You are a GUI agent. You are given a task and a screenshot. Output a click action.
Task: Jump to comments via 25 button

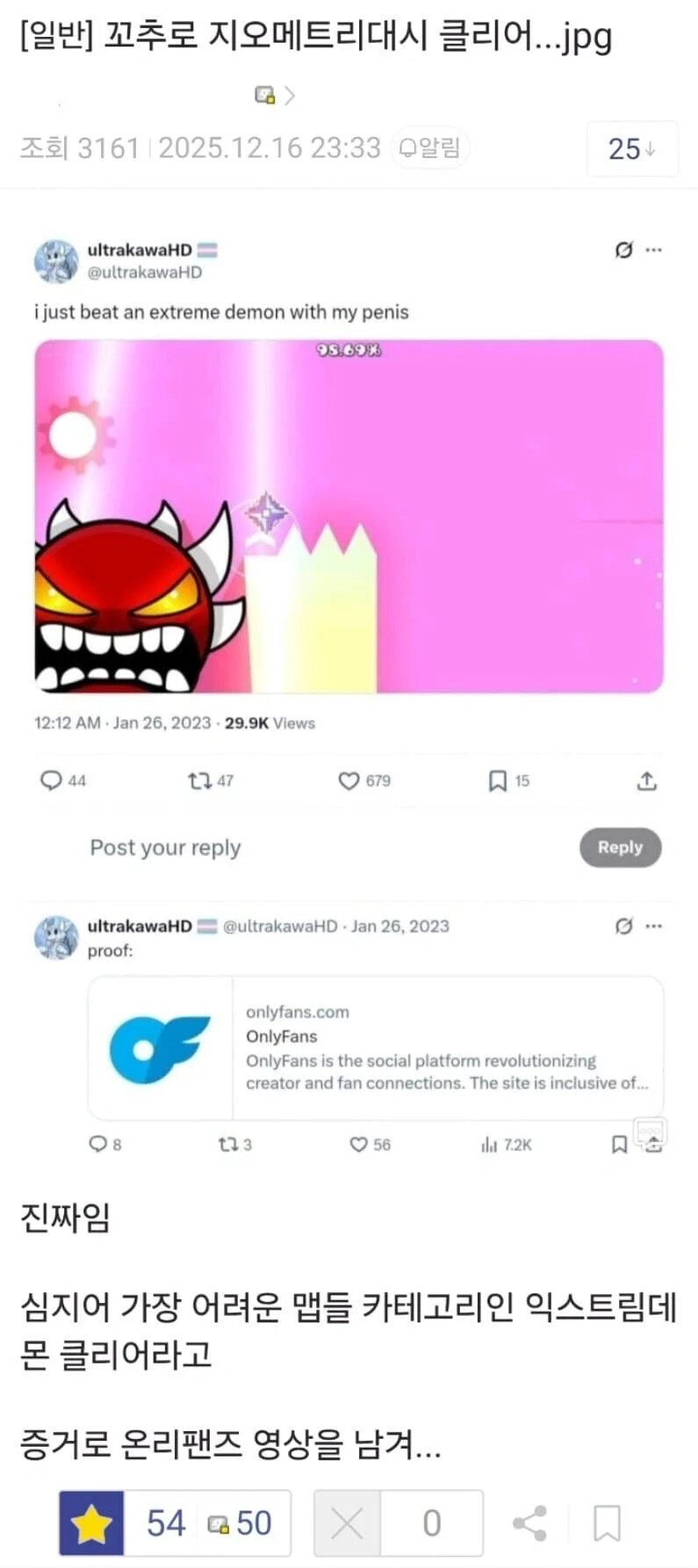pos(632,149)
